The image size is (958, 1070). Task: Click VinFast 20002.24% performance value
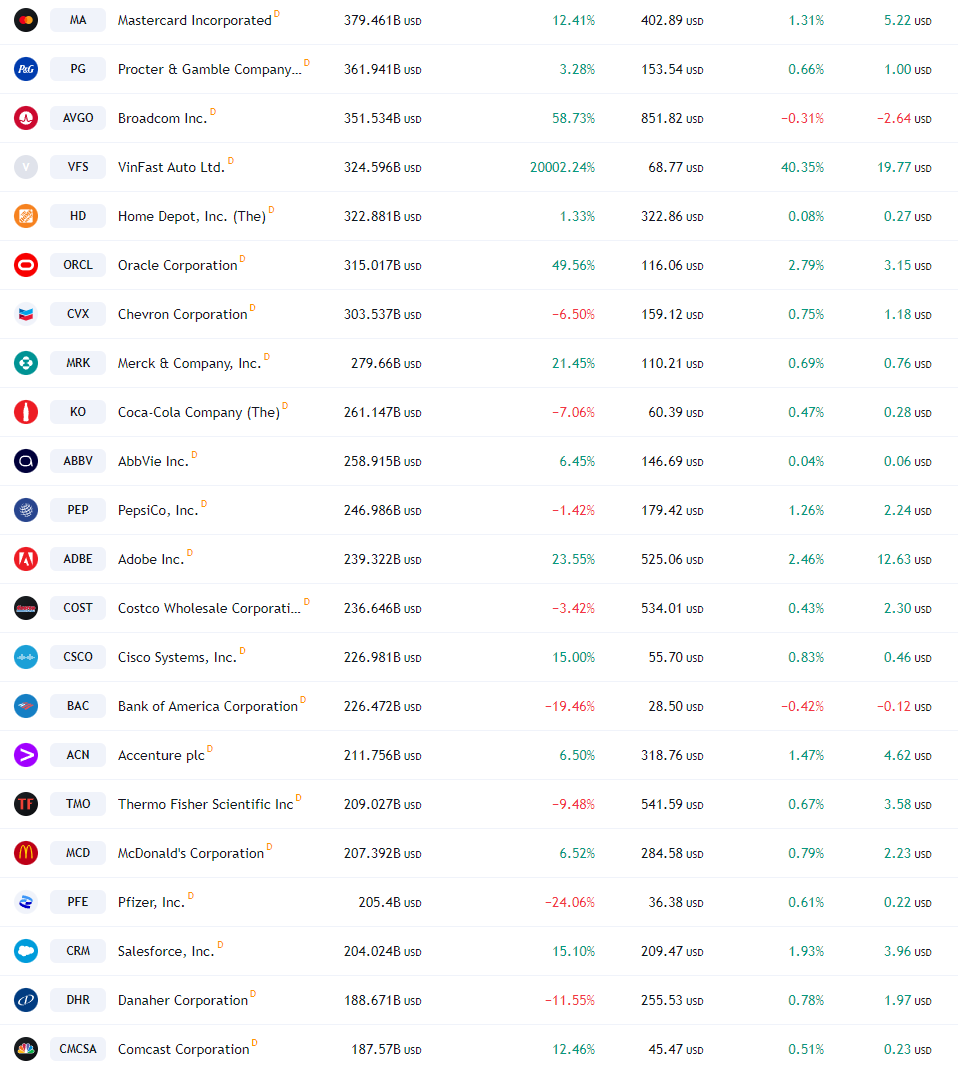point(562,167)
